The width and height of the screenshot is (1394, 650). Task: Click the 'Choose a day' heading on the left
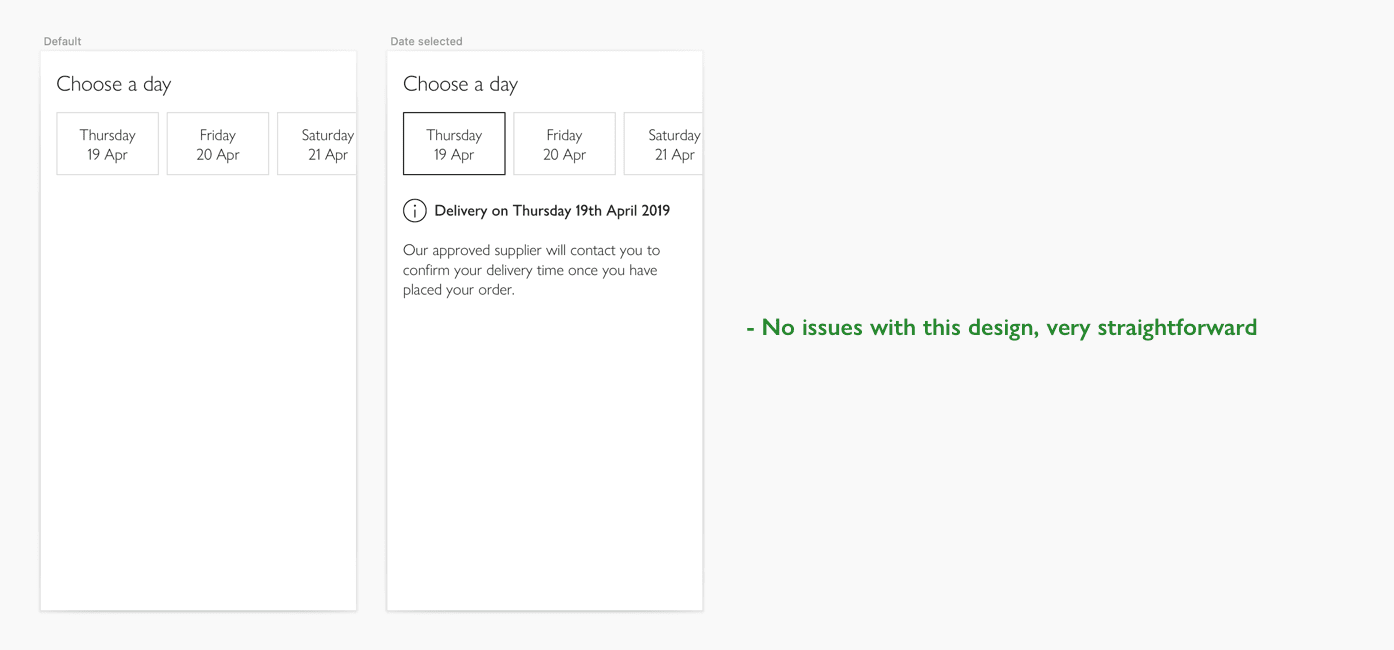pyautogui.click(x=113, y=84)
